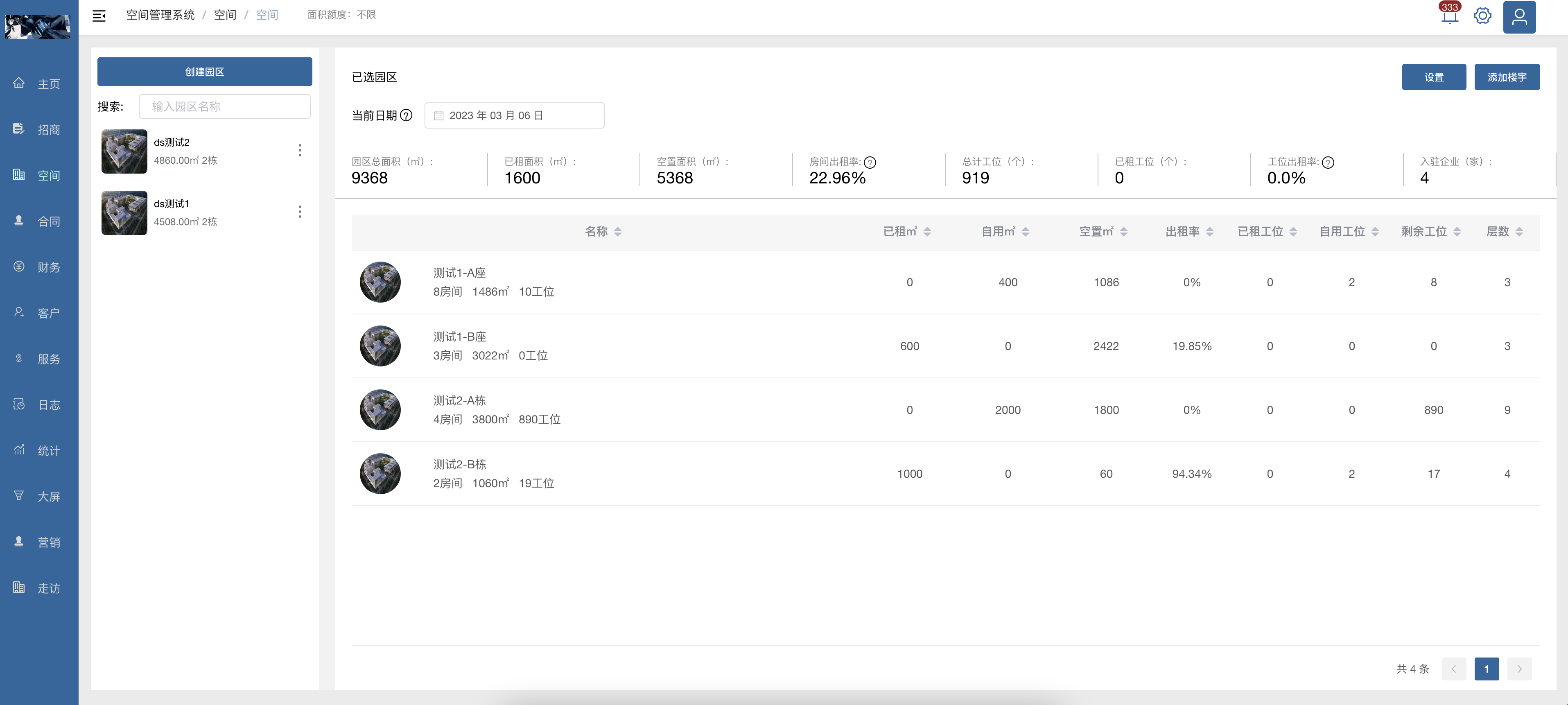The image size is (1568, 705).
Task: Click the 空间 building icon in sidebar
Action: pyautogui.click(x=19, y=175)
